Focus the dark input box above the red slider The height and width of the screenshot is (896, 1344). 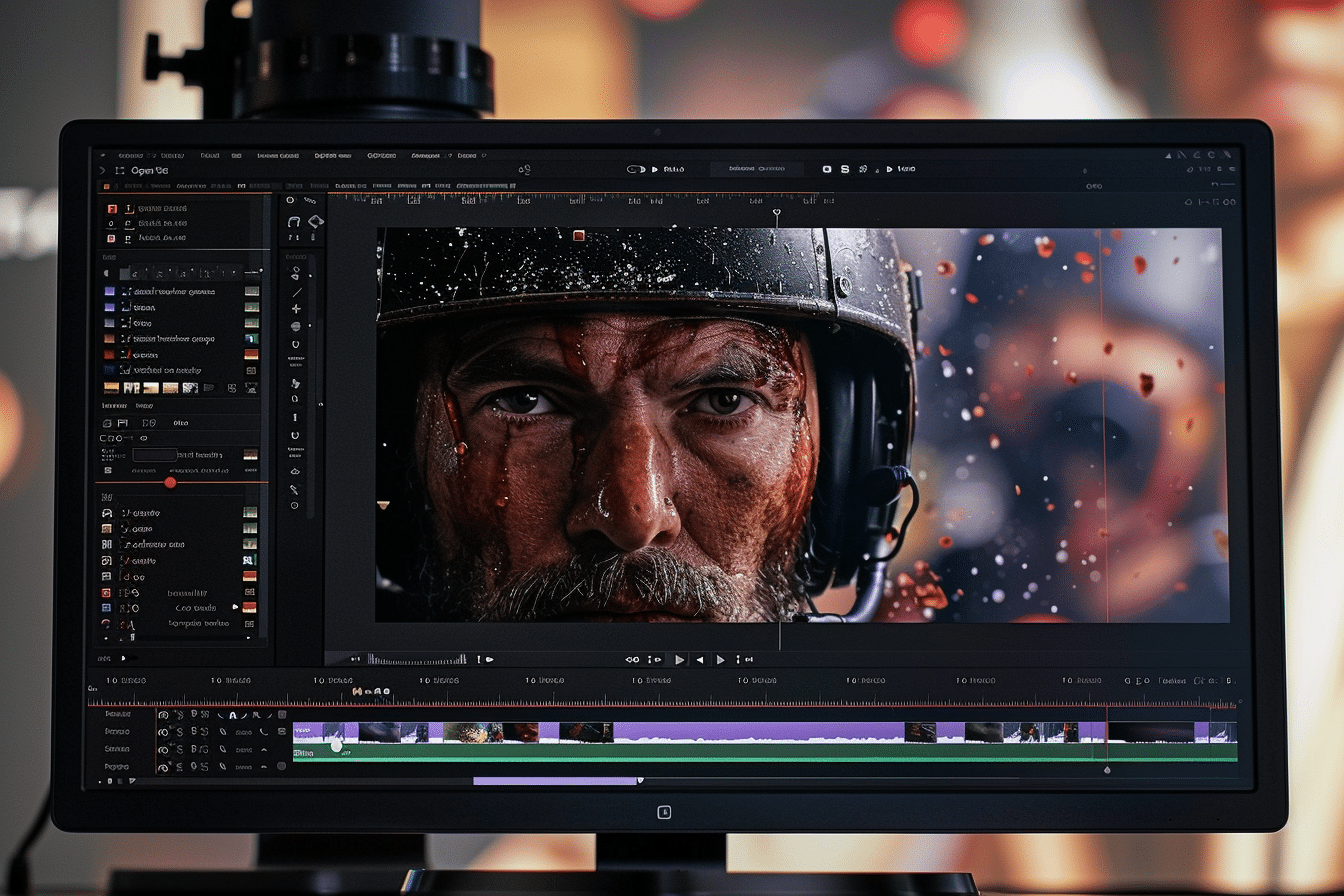pos(155,455)
